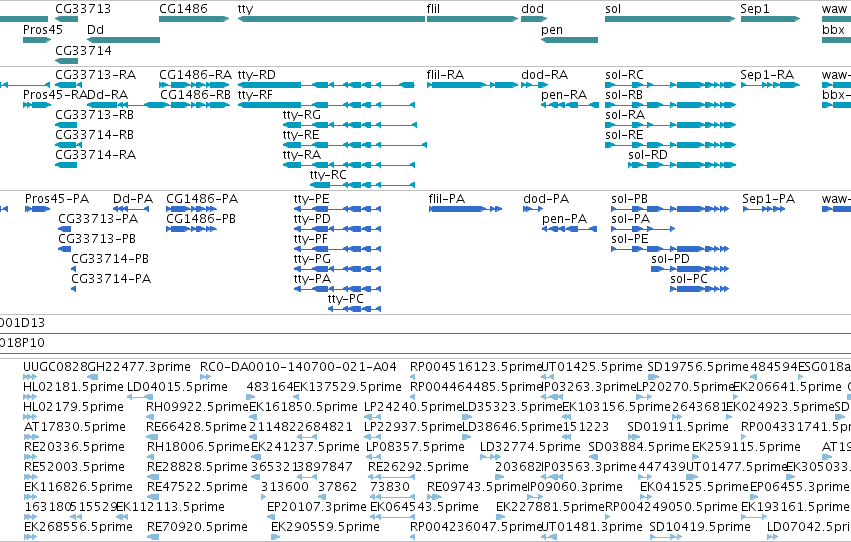This screenshot has width=851, height=542.
Task: Click the Dd-RA transcript
Action: (128, 105)
